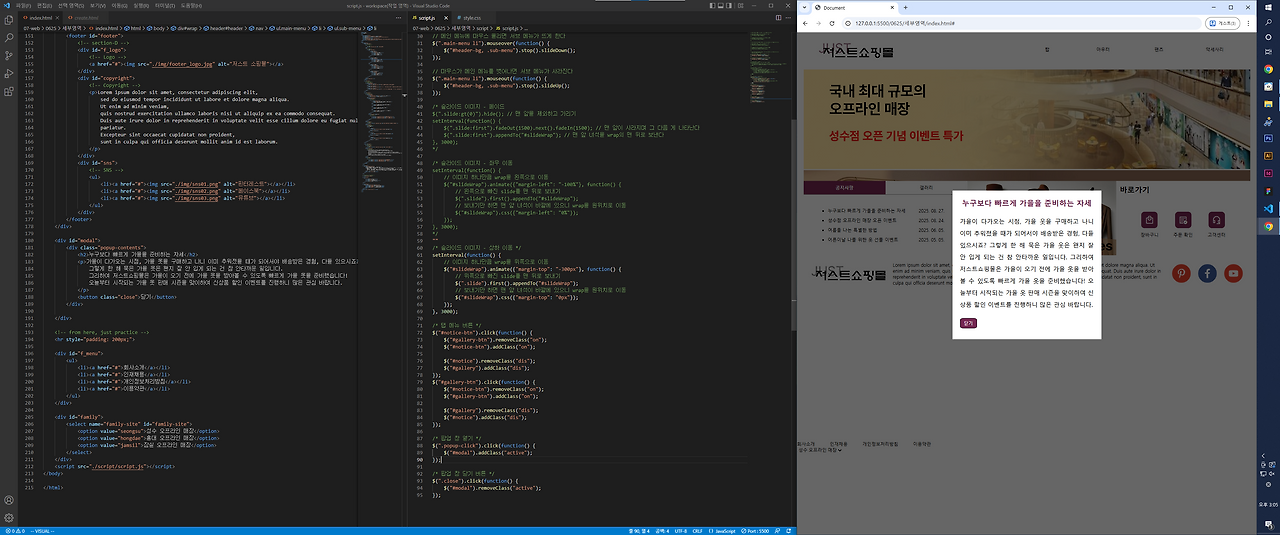The image size is (1280, 535).
Task: Switch to the script.js editor tab
Action: (x=428, y=18)
